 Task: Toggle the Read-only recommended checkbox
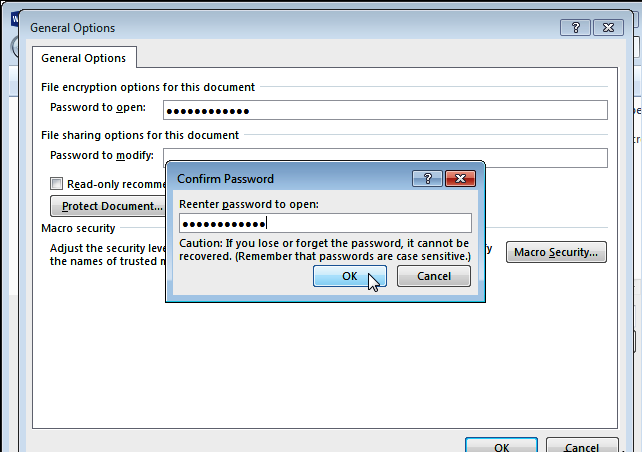click(57, 183)
